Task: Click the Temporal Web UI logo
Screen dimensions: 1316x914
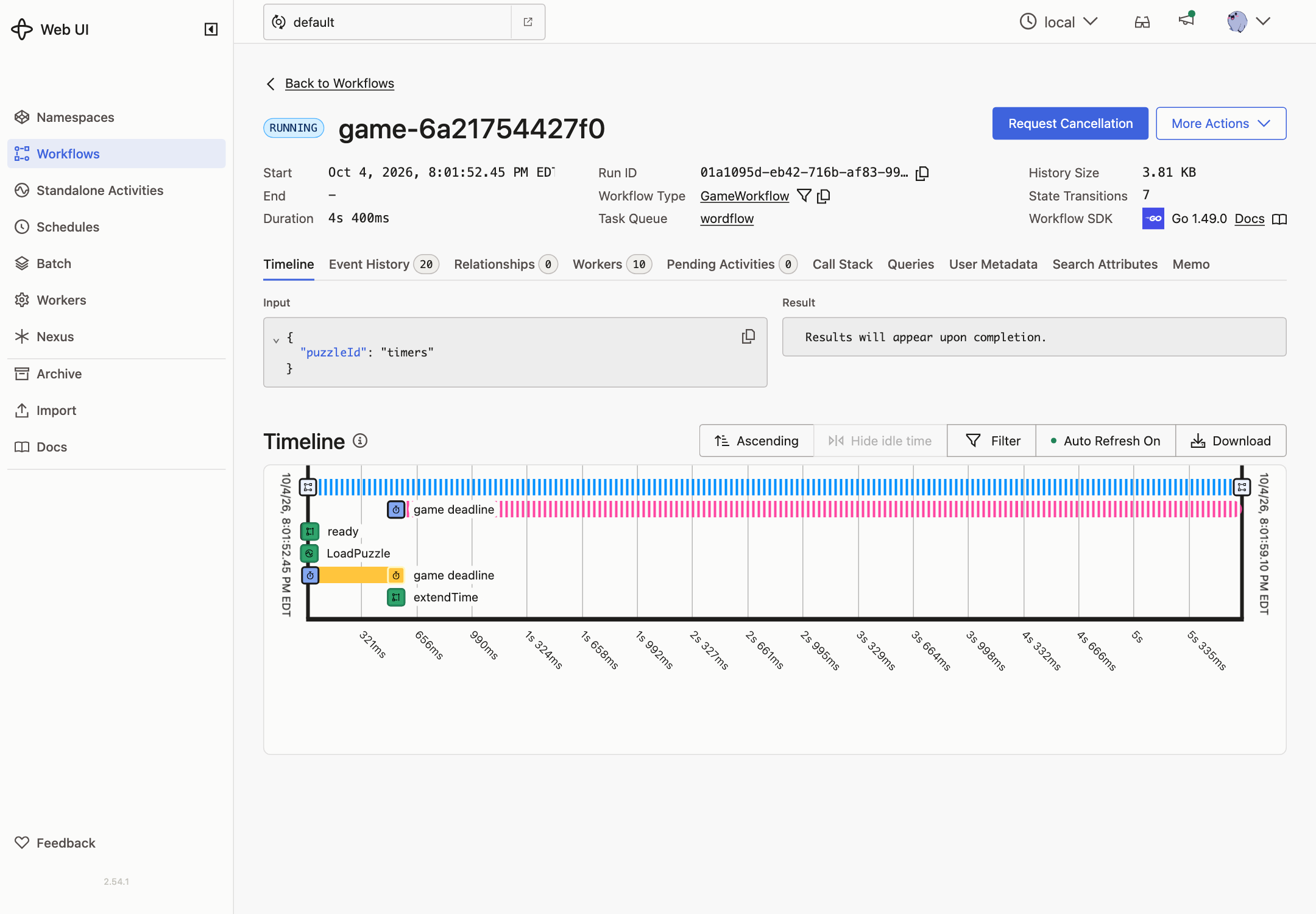Action: tap(51, 29)
